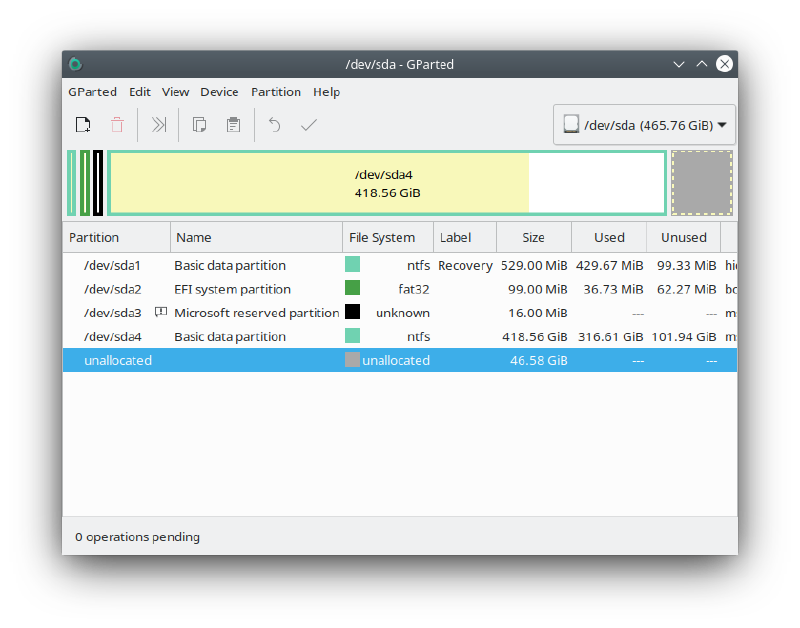Click the Resize/Move partition arrow icon
Image resolution: width=800 pixels, height=628 pixels.
[x=159, y=124]
